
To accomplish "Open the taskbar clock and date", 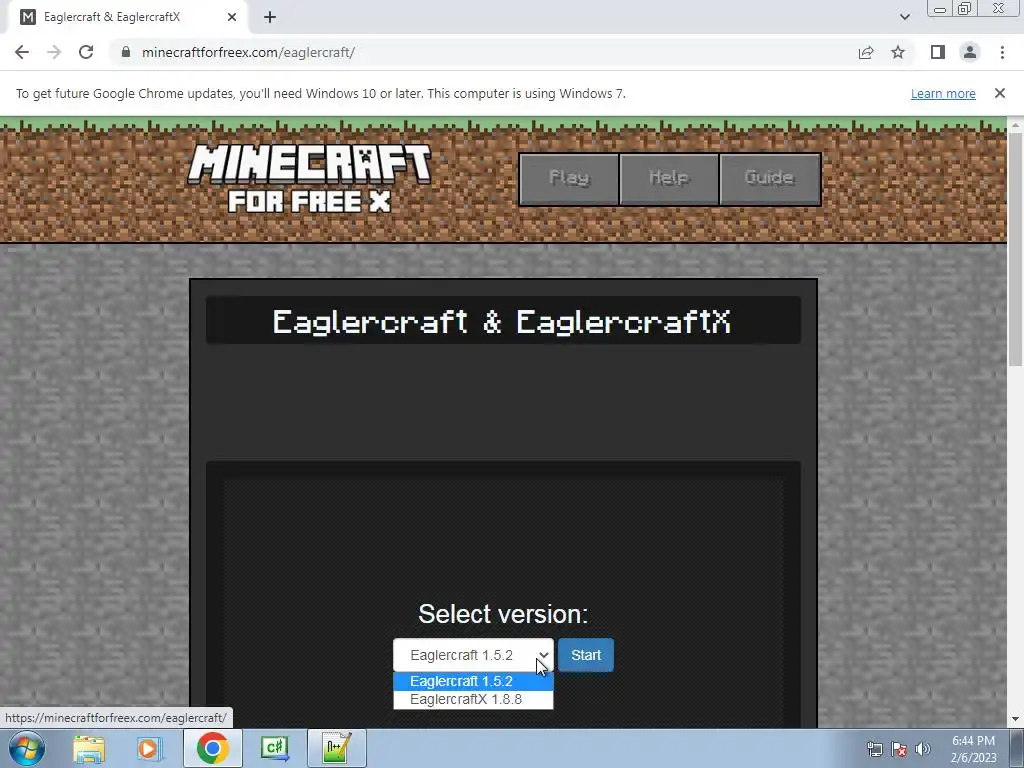I will [x=973, y=749].
